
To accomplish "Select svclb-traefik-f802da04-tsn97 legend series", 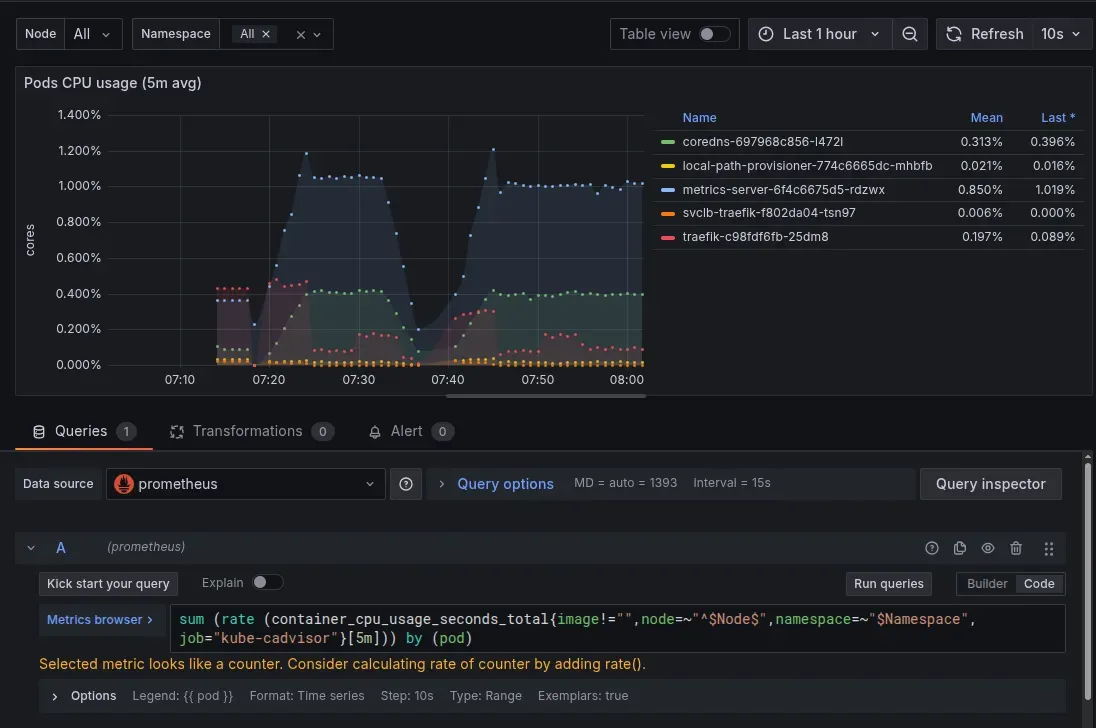I will (769, 213).
